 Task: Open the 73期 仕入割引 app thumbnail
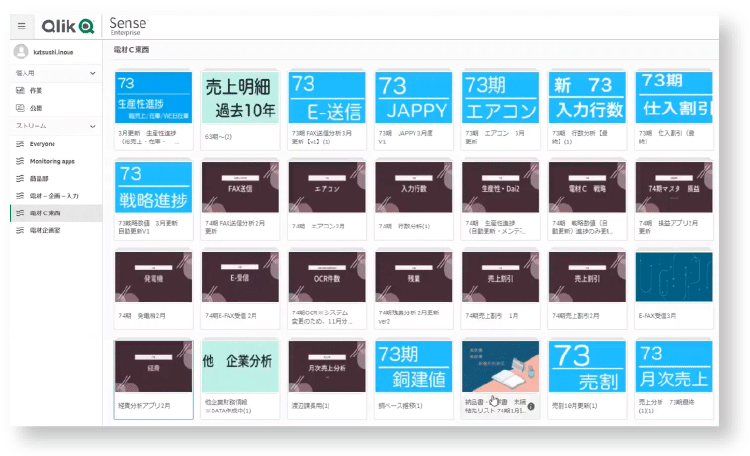coord(674,97)
